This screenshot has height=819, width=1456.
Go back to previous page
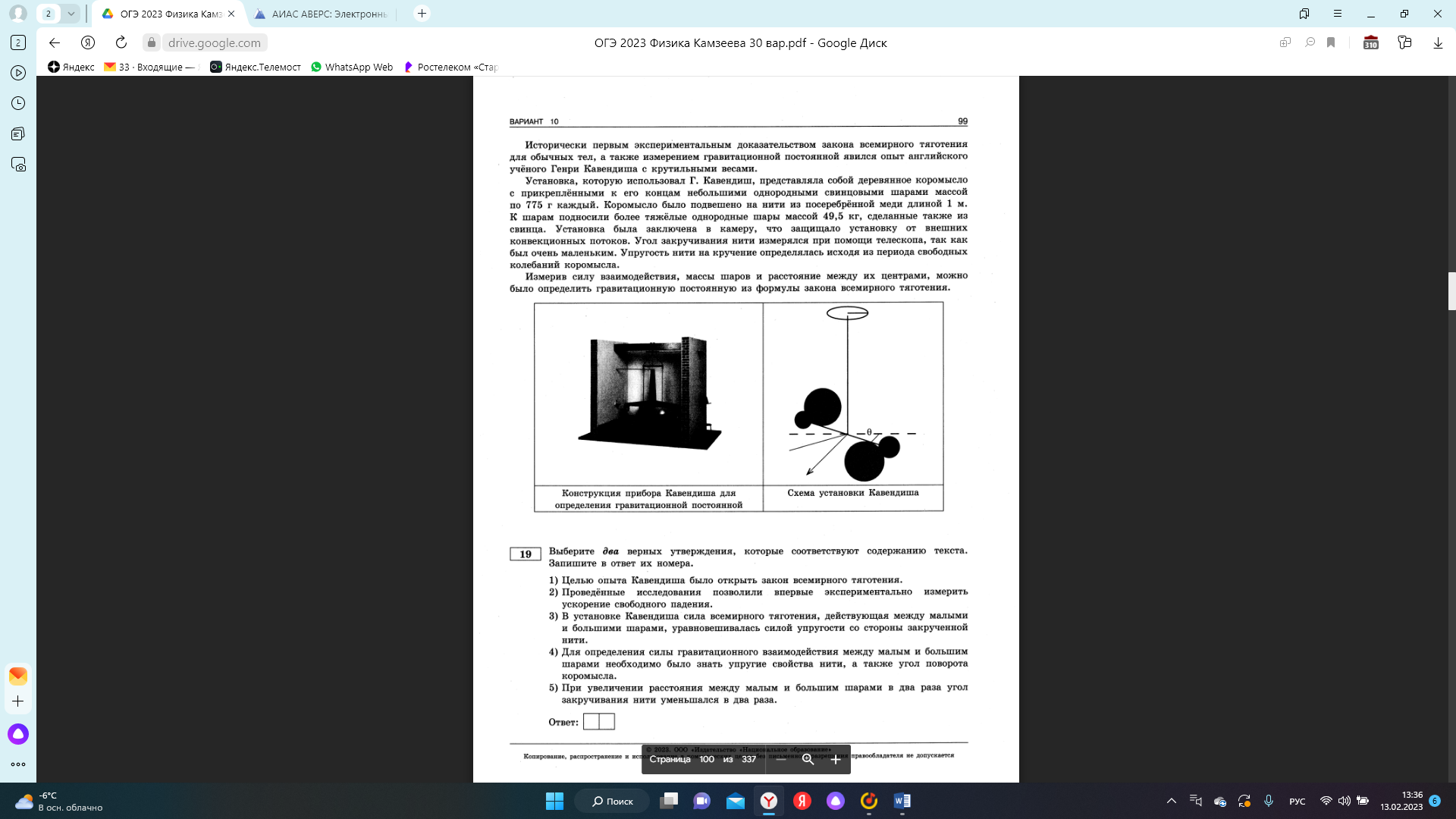(x=55, y=42)
